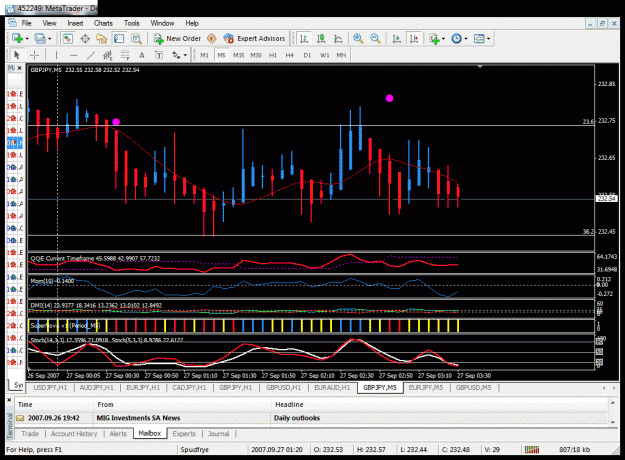Select the Cursor arrow tool
Screen dimensions: 625x460
pyautogui.click(x=17, y=55)
